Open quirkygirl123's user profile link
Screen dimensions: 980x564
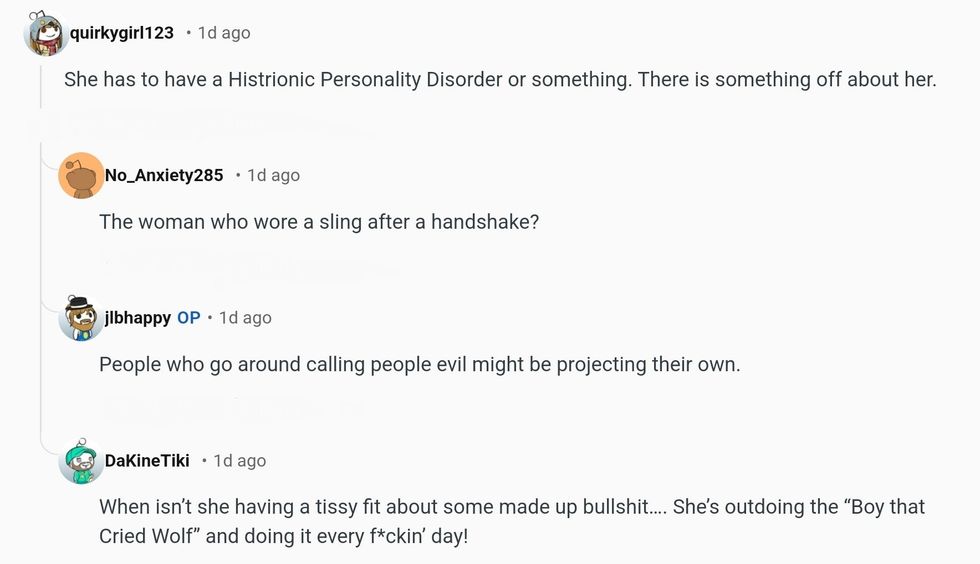(121, 33)
